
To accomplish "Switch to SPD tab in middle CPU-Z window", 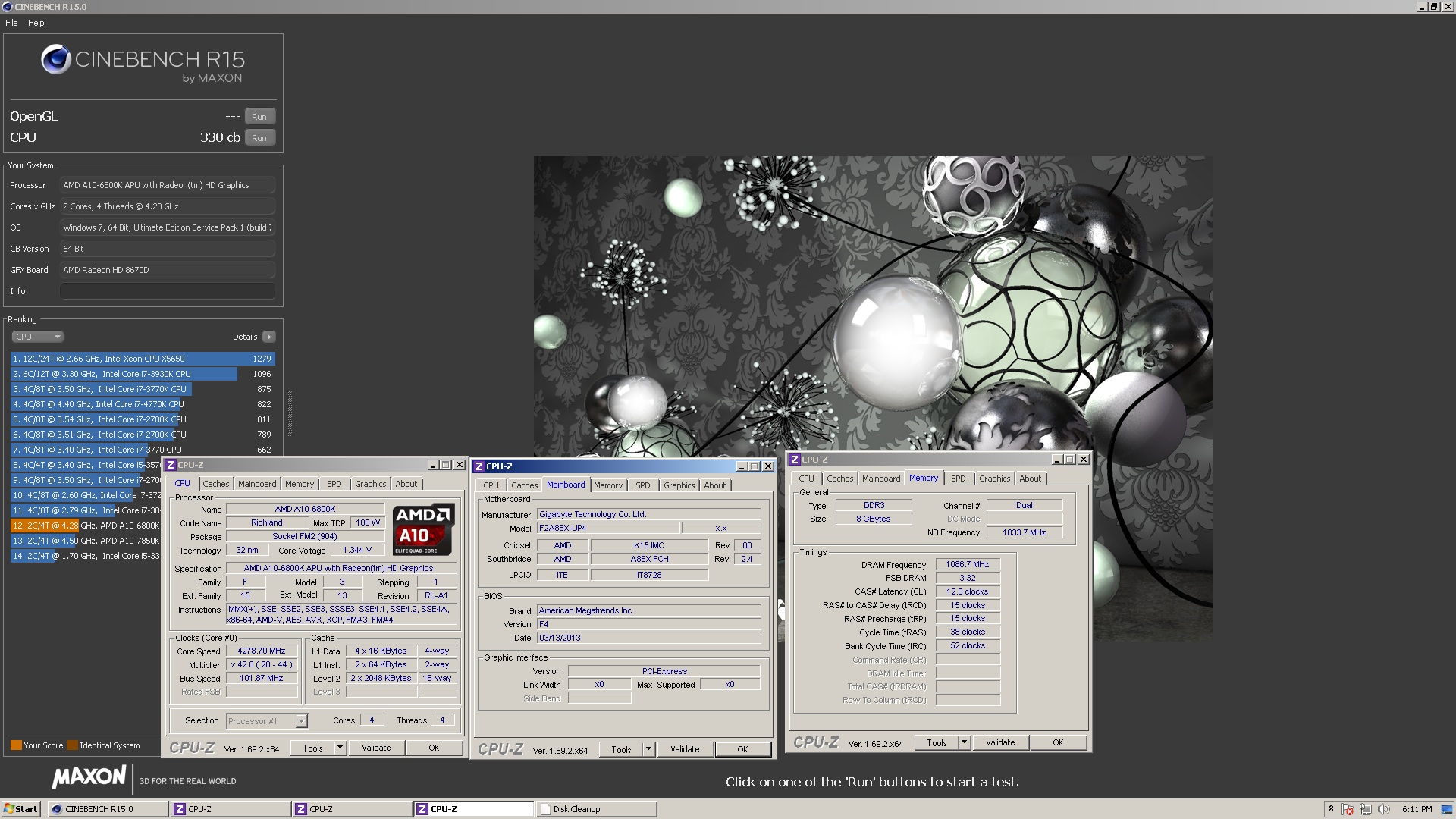I will 643,485.
